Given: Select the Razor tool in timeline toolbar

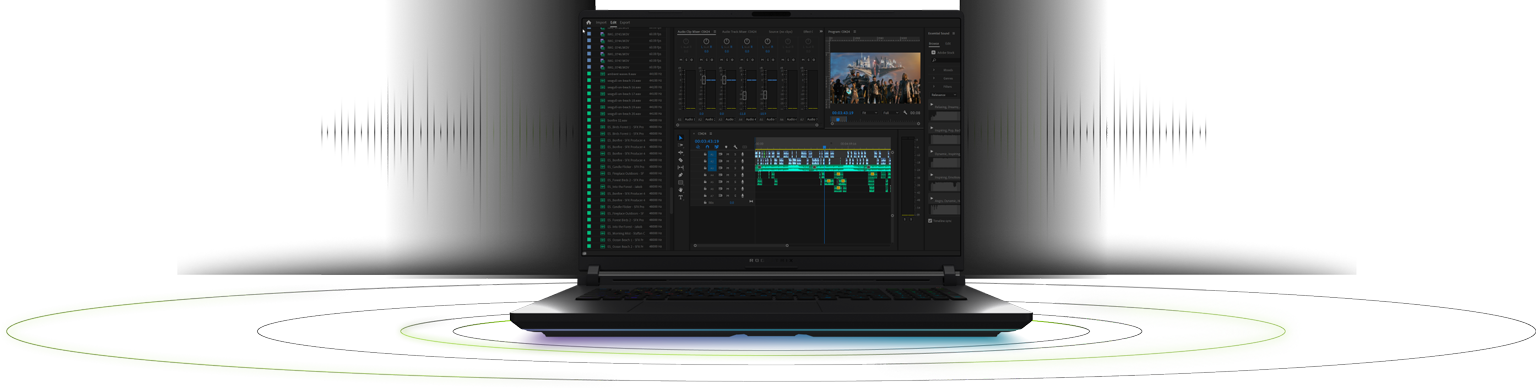Looking at the screenshot, I should (681, 160).
